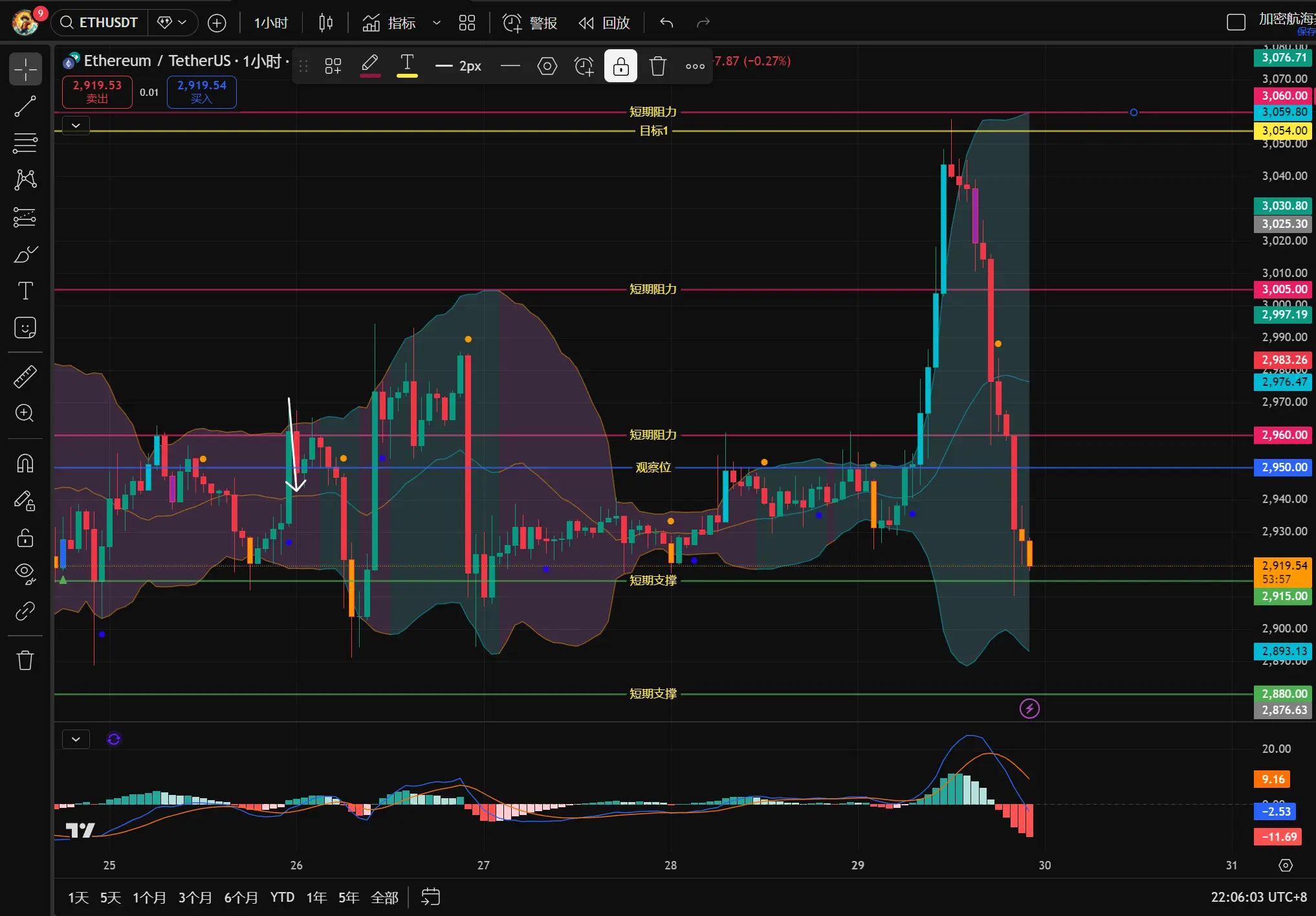
Task: Toggle magnet snap mode
Action: [x=25, y=464]
